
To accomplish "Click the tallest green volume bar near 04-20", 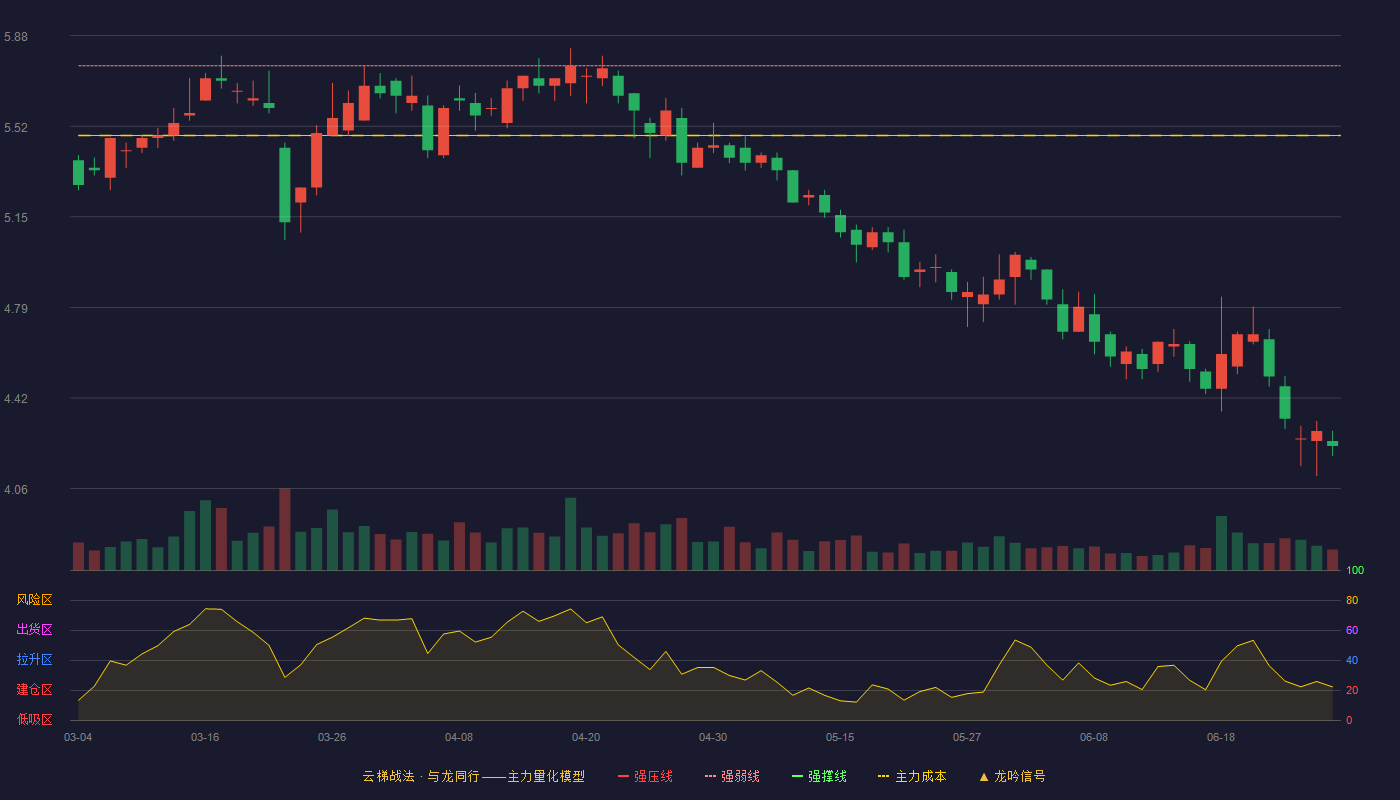I will click(570, 534).
